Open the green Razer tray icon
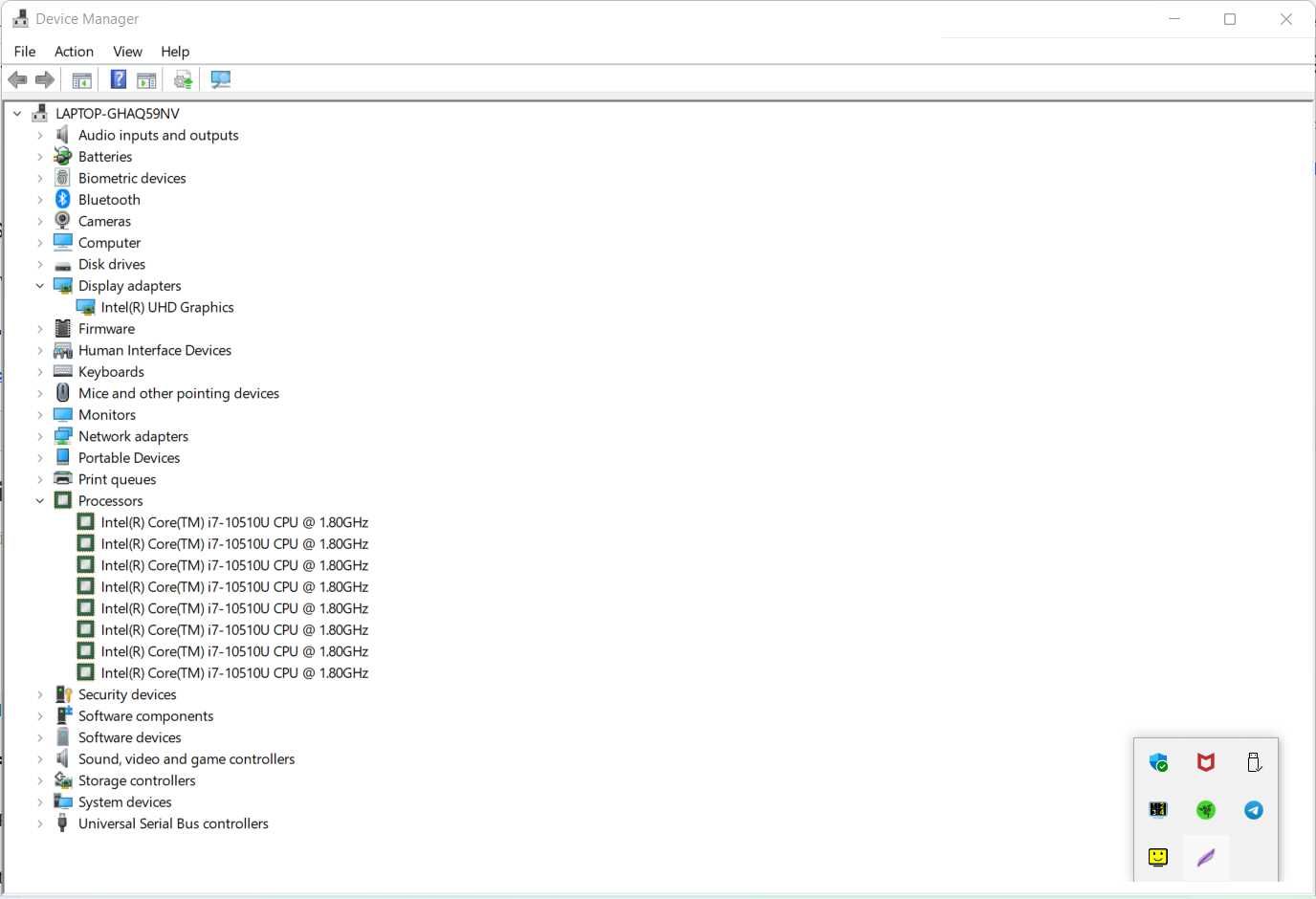The width and height of the screenshot is (1316, 899). click(1206, 810)
